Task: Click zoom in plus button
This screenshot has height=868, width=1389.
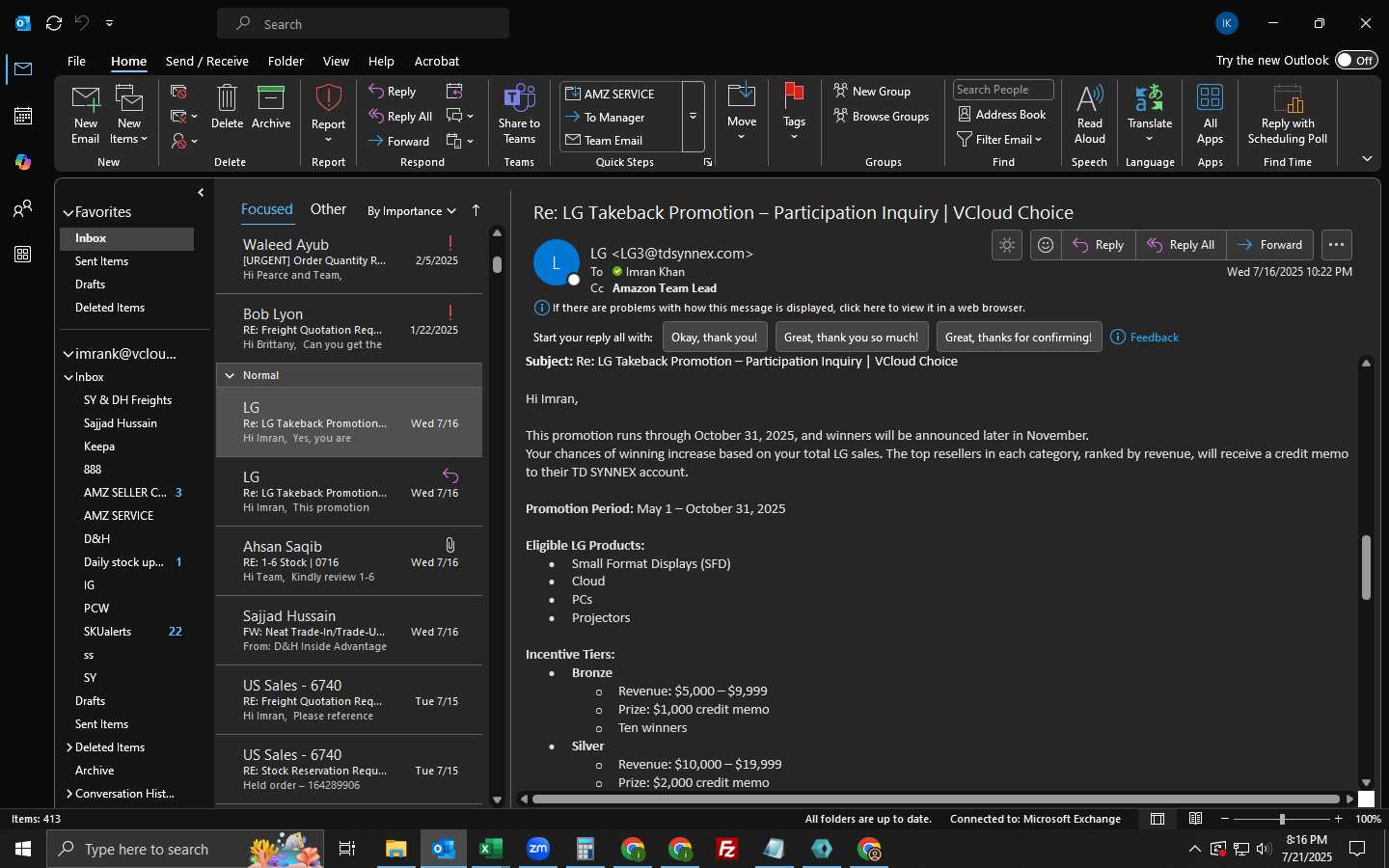Action: 1338,819
